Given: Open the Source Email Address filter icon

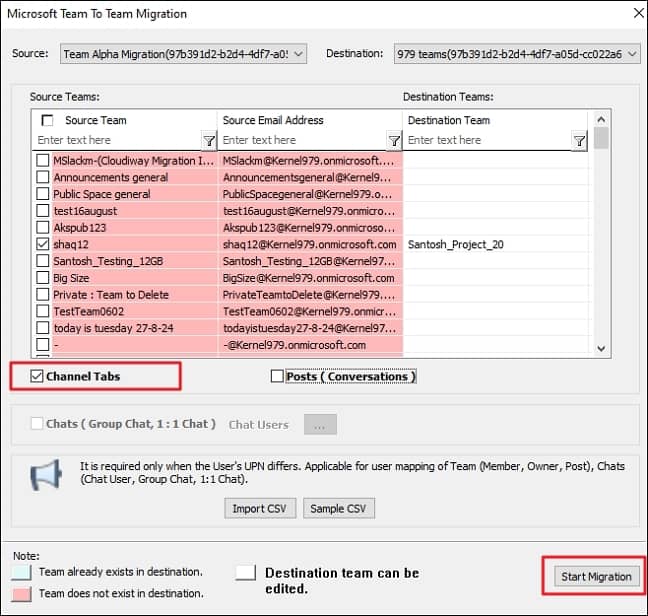Looking at the screenshot, I should click(394, 141).
